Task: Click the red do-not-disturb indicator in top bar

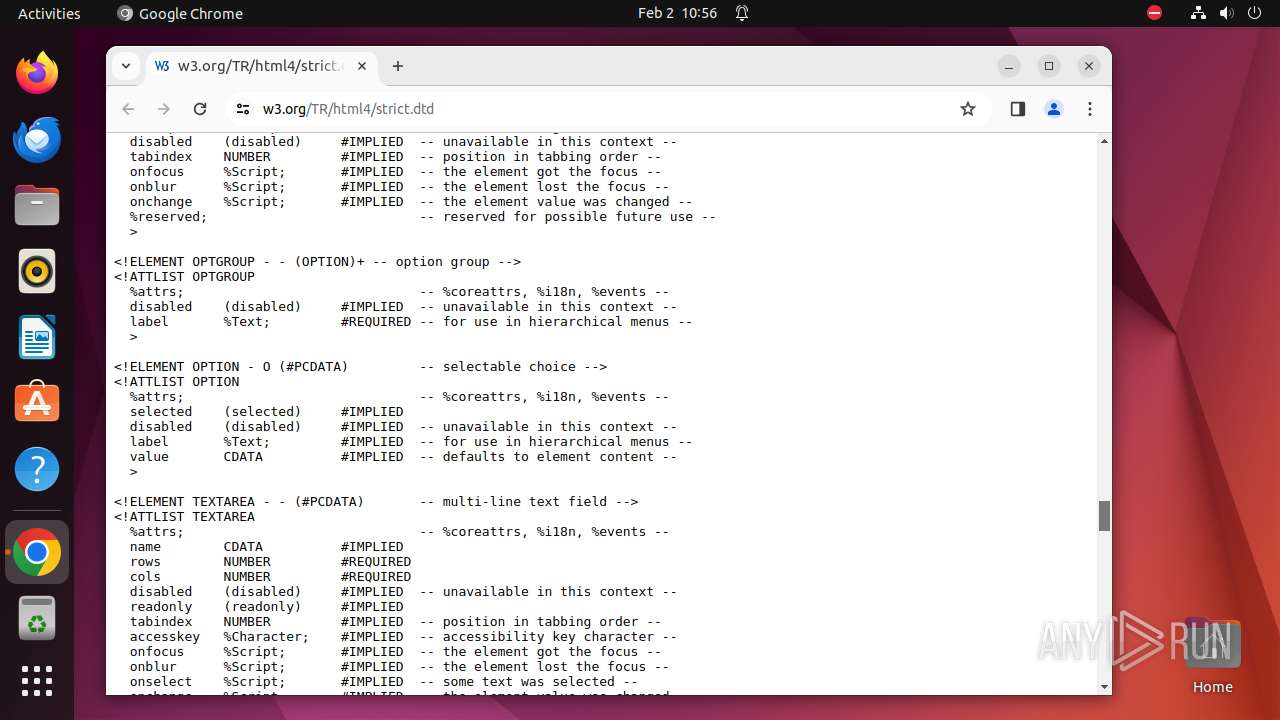Action: point(1154,13)
